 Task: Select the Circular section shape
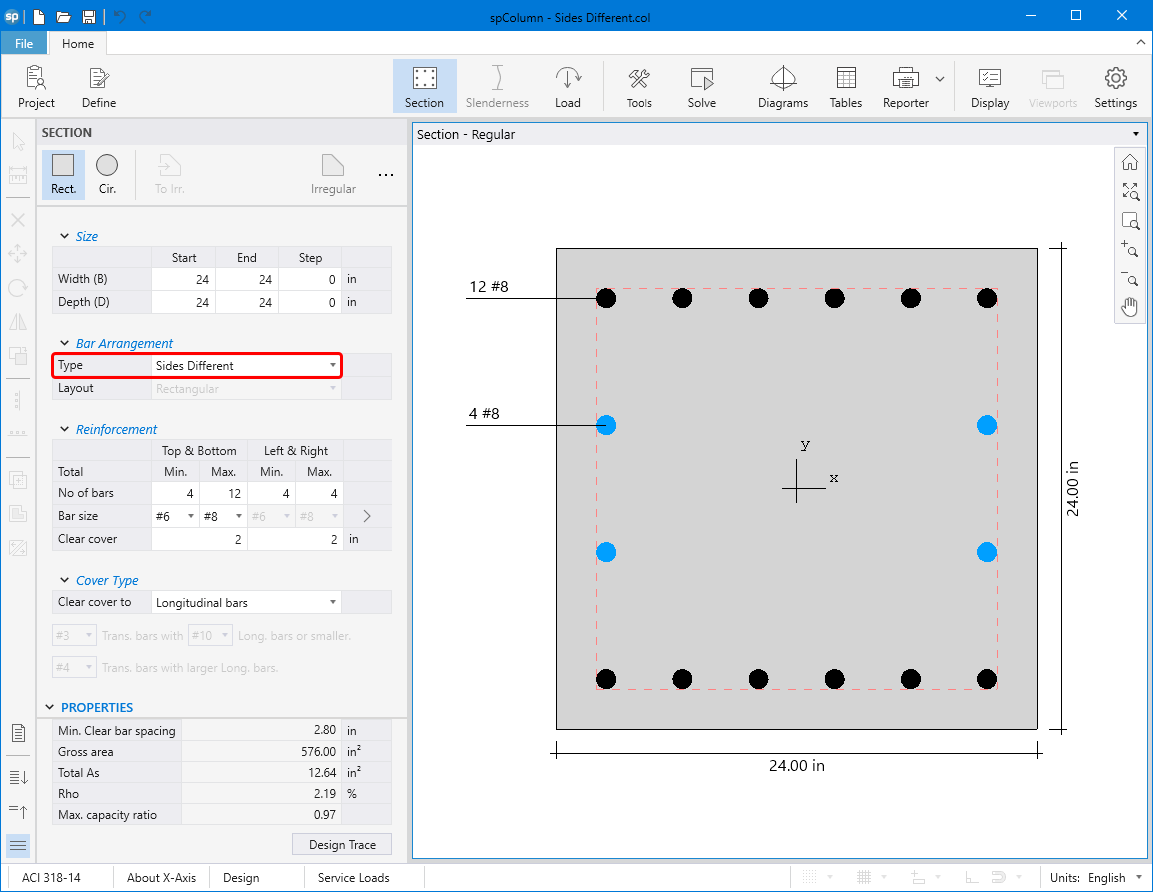tap(107, 174)
